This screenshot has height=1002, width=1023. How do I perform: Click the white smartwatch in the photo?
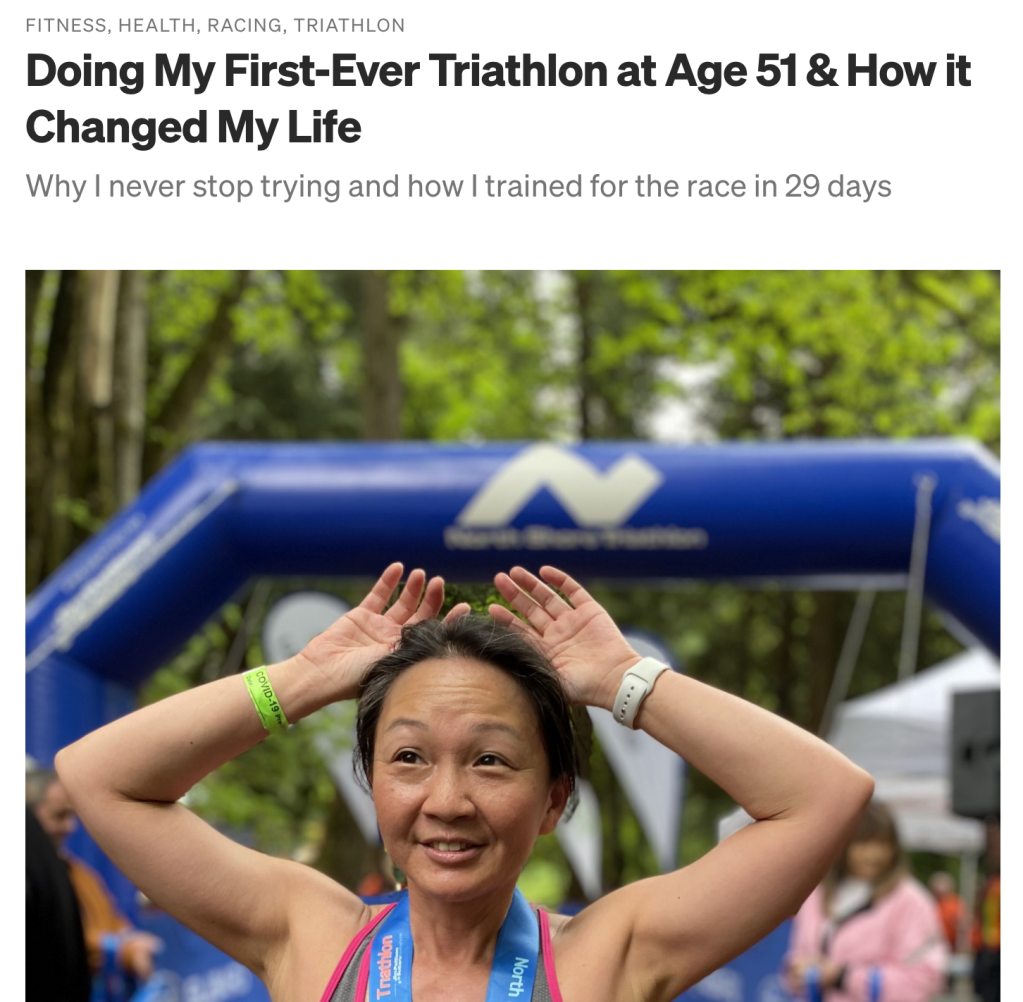[x=638, y=691]
